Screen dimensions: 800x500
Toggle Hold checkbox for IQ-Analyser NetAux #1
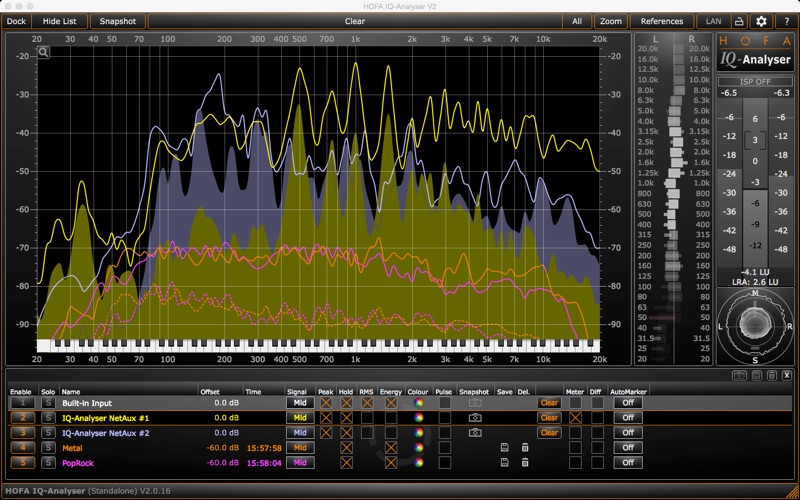(346, 418)
